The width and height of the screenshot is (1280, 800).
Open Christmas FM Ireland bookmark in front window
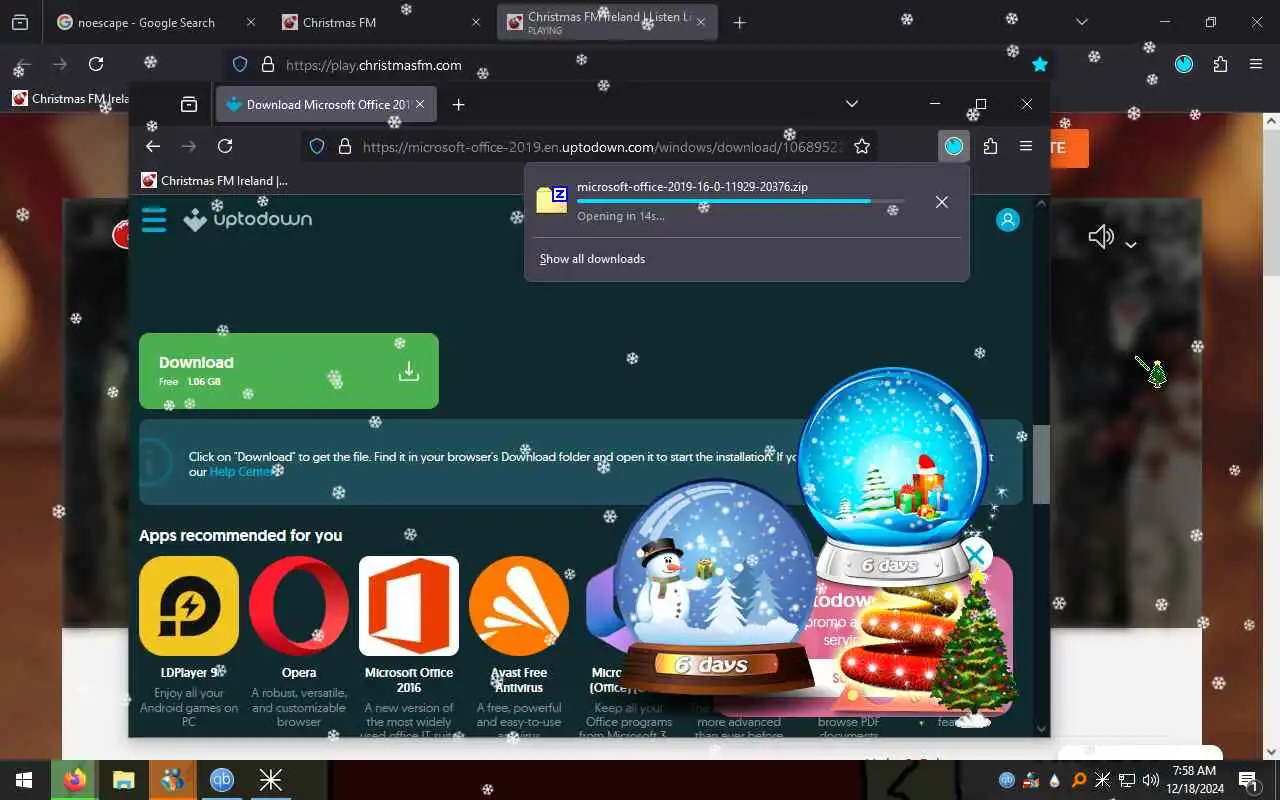click(x=215, y=180)
